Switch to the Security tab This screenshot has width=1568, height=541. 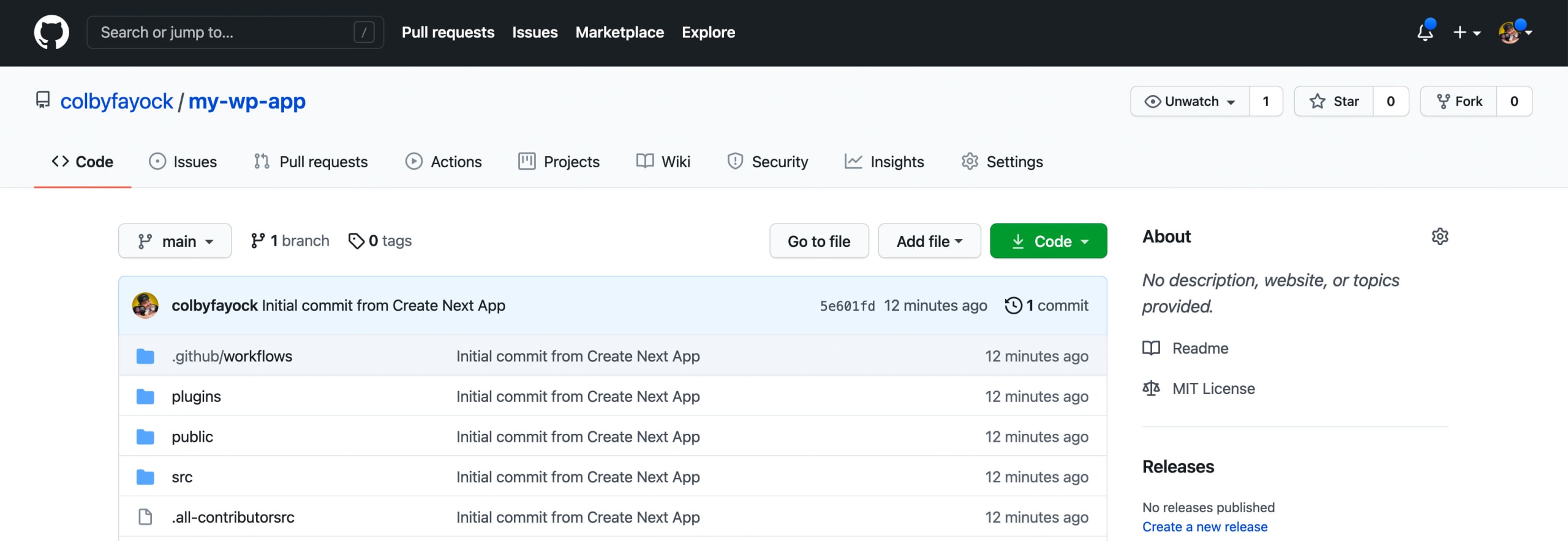[x=767, y=162]
